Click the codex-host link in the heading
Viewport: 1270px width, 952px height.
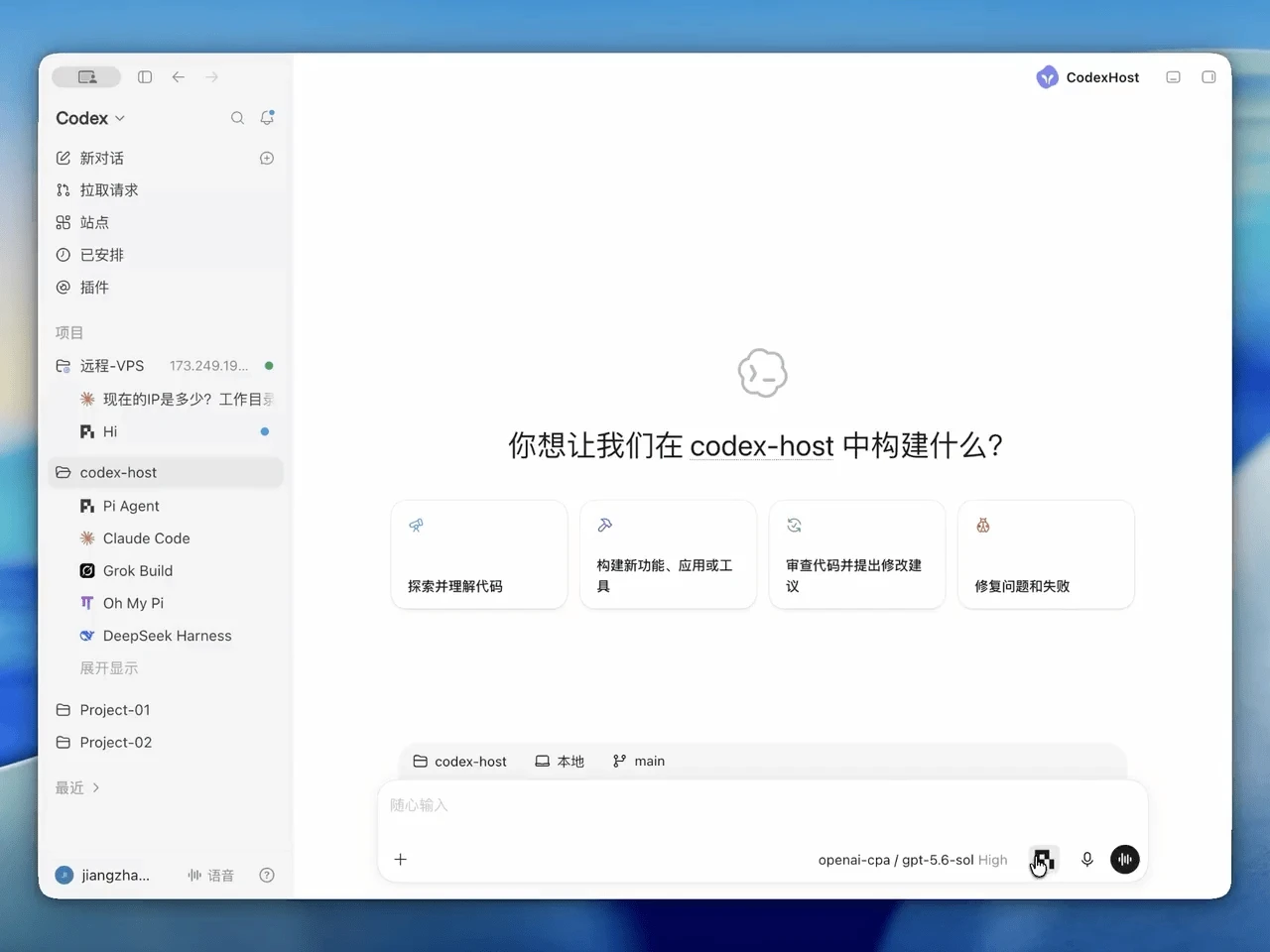pyautogui.click(x=761, y=446)
